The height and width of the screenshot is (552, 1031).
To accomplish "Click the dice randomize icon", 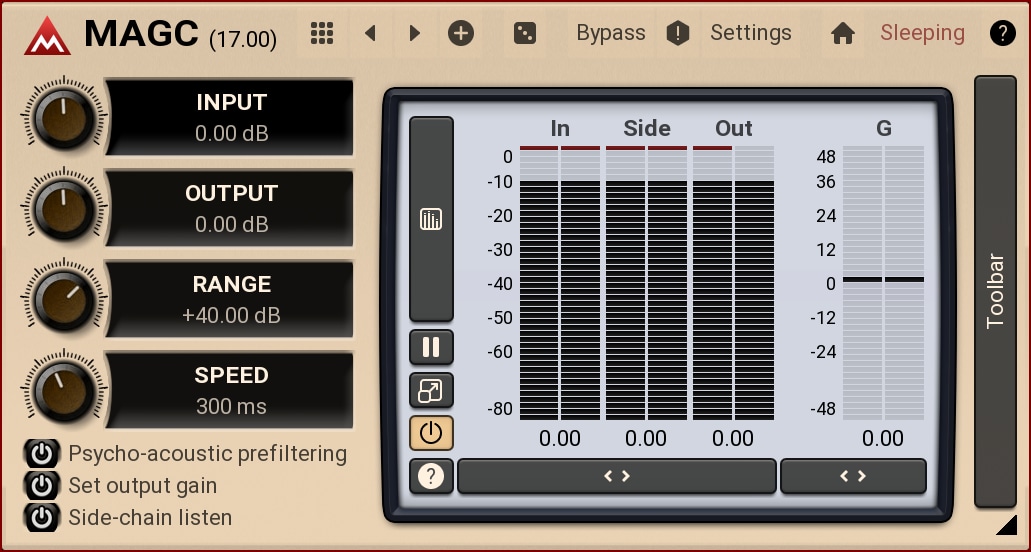I will 524,33.
